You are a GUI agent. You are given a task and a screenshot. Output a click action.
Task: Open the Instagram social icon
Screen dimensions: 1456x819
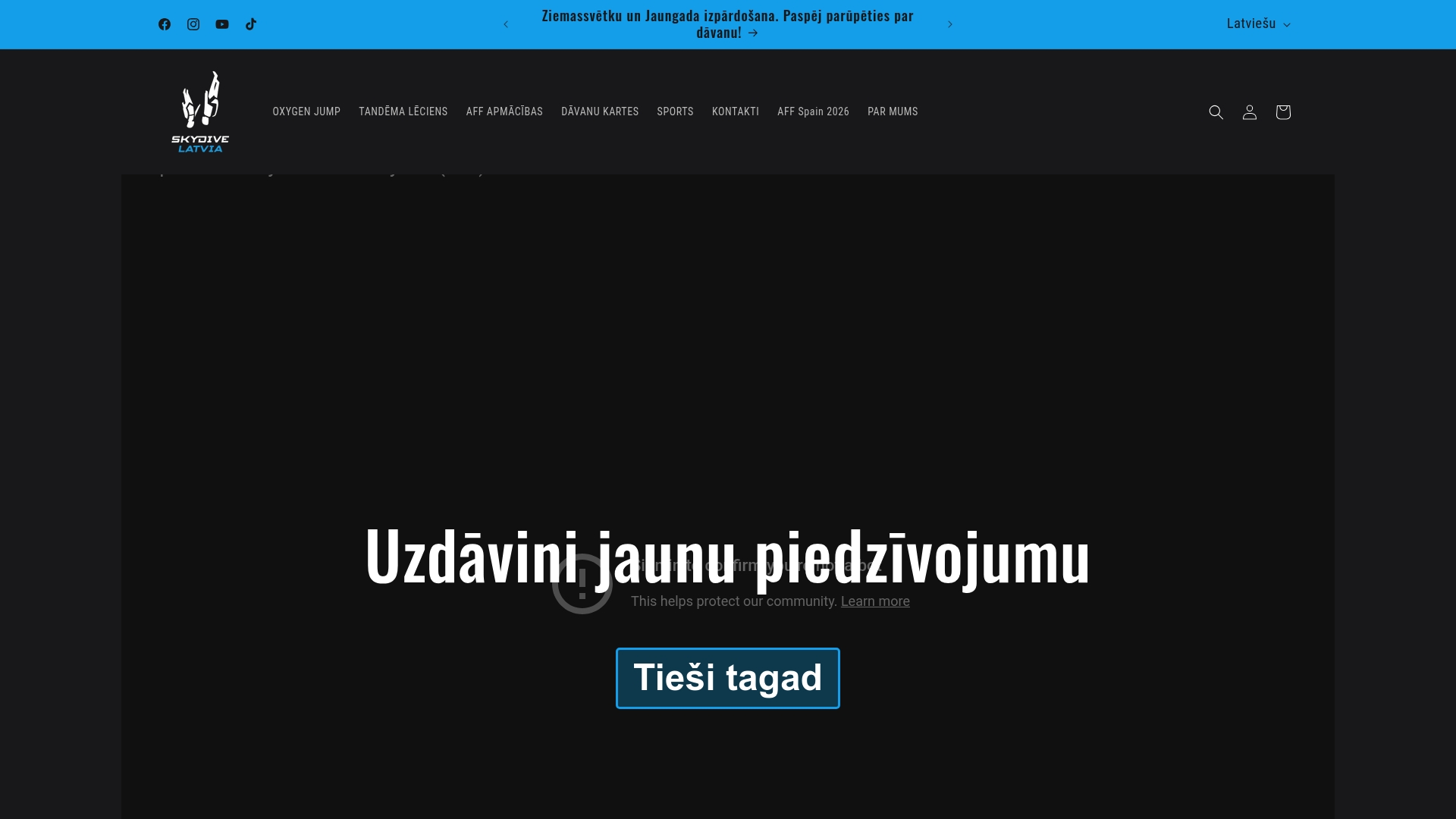pyautogui.click(x=193, y=24)
